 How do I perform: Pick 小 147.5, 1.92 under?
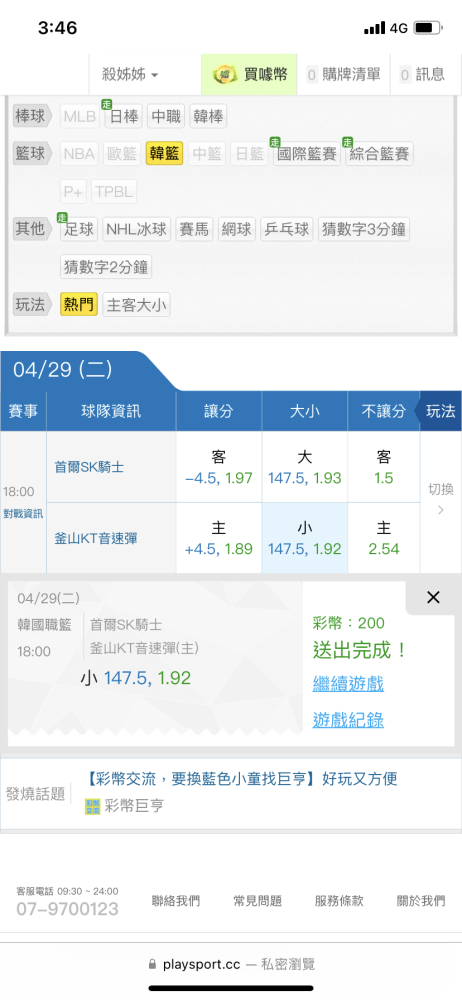(x=304, y=538)
